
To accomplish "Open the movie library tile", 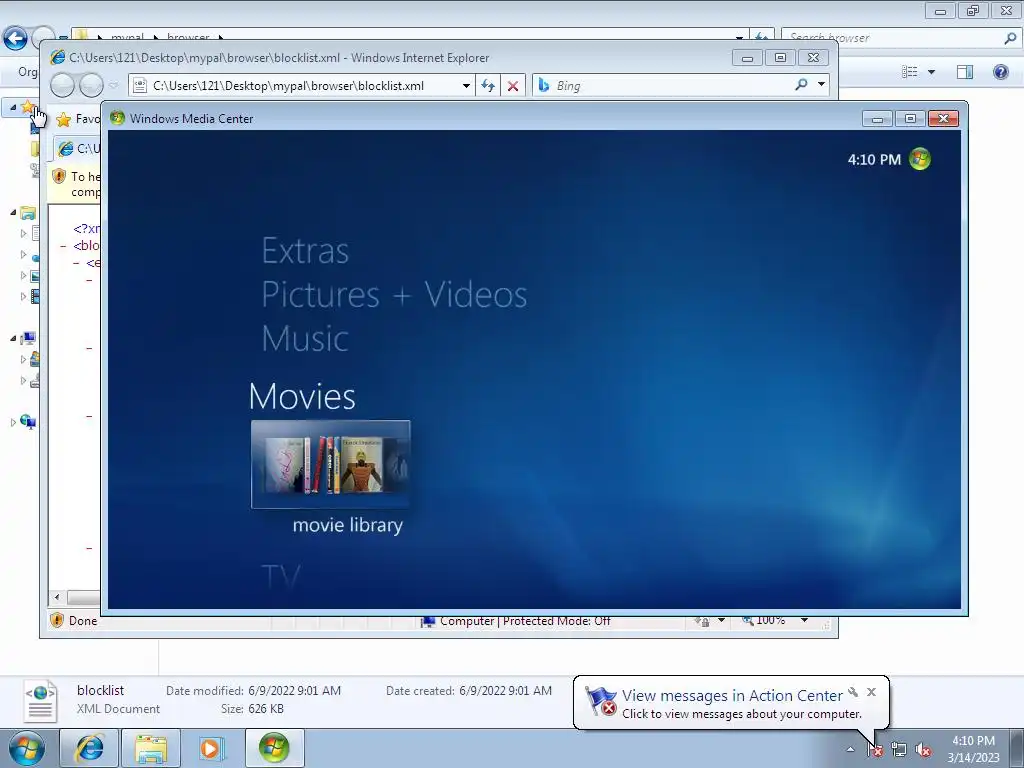I will pyautogui.click(x=330, y=464).
